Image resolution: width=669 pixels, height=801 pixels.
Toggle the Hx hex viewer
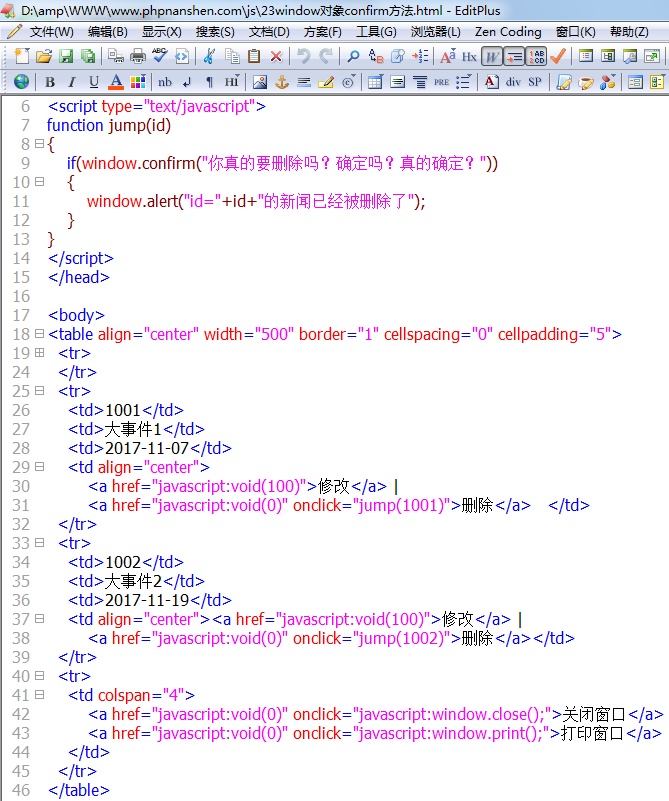[x=469, y=56]
